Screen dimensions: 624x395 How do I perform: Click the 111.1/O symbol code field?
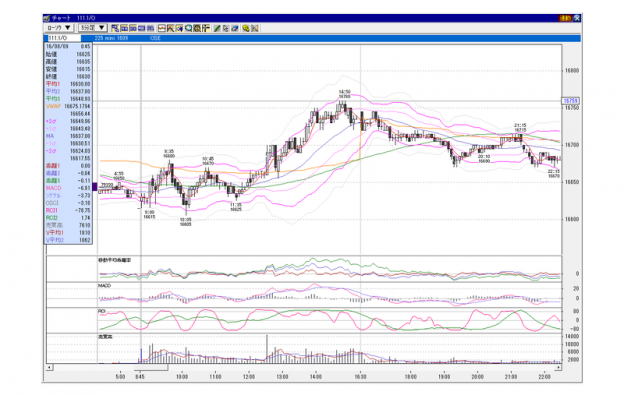pyautogui.click(x=64, y=38)
